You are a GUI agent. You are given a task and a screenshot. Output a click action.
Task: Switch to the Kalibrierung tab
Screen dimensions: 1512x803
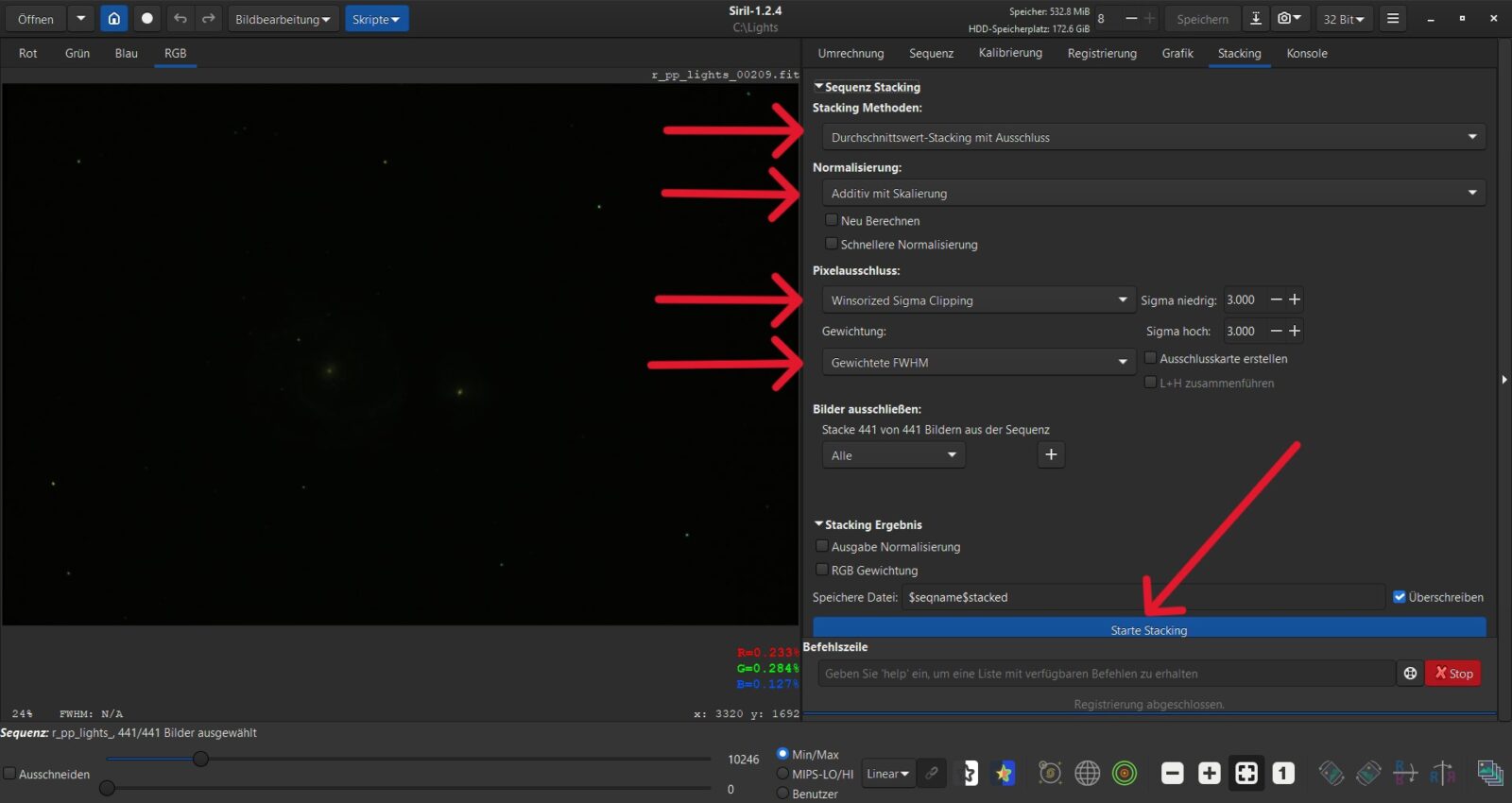coord(1010,53)
